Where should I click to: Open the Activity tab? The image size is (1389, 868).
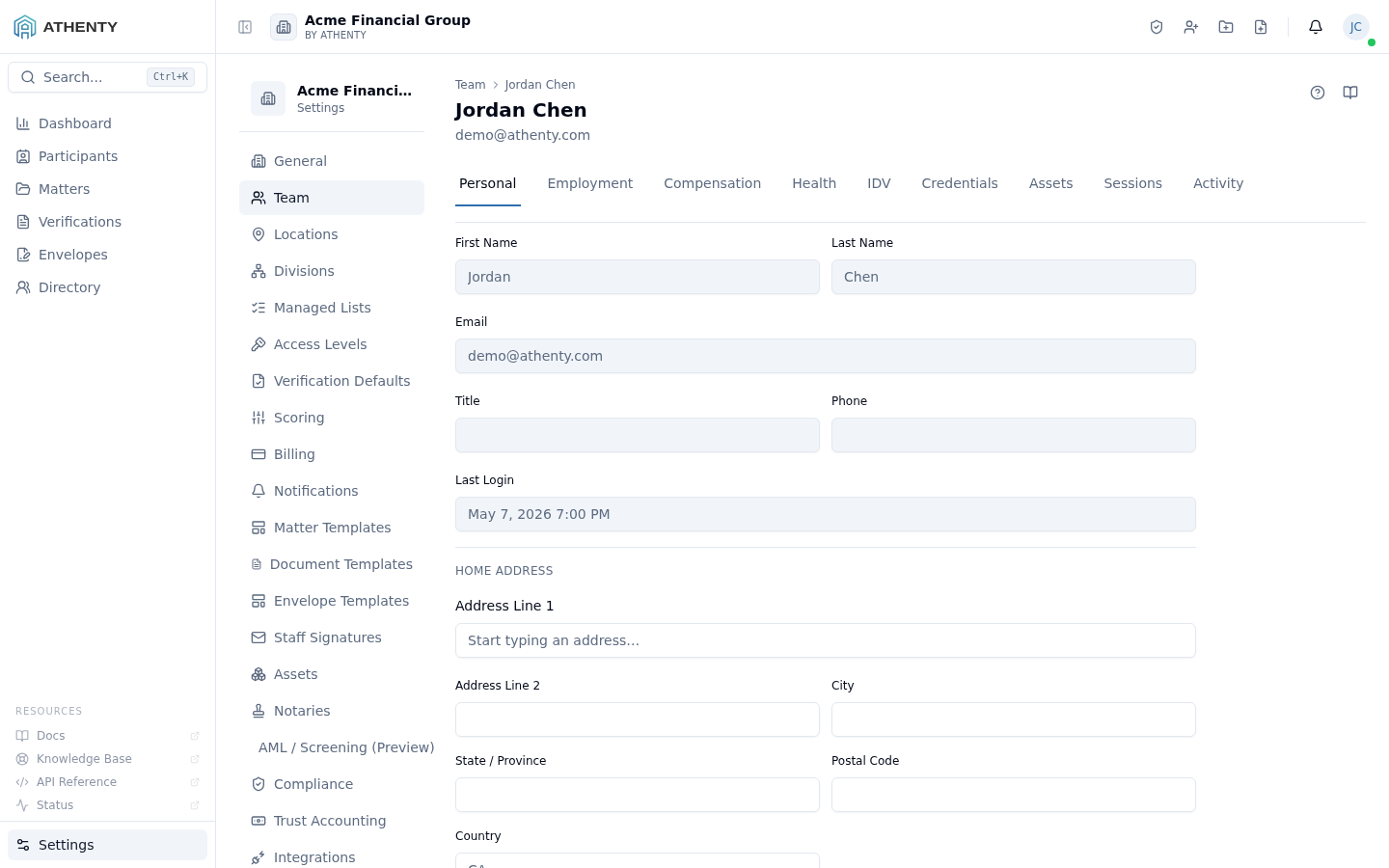pyautogui.click(x=1218, y=183)
